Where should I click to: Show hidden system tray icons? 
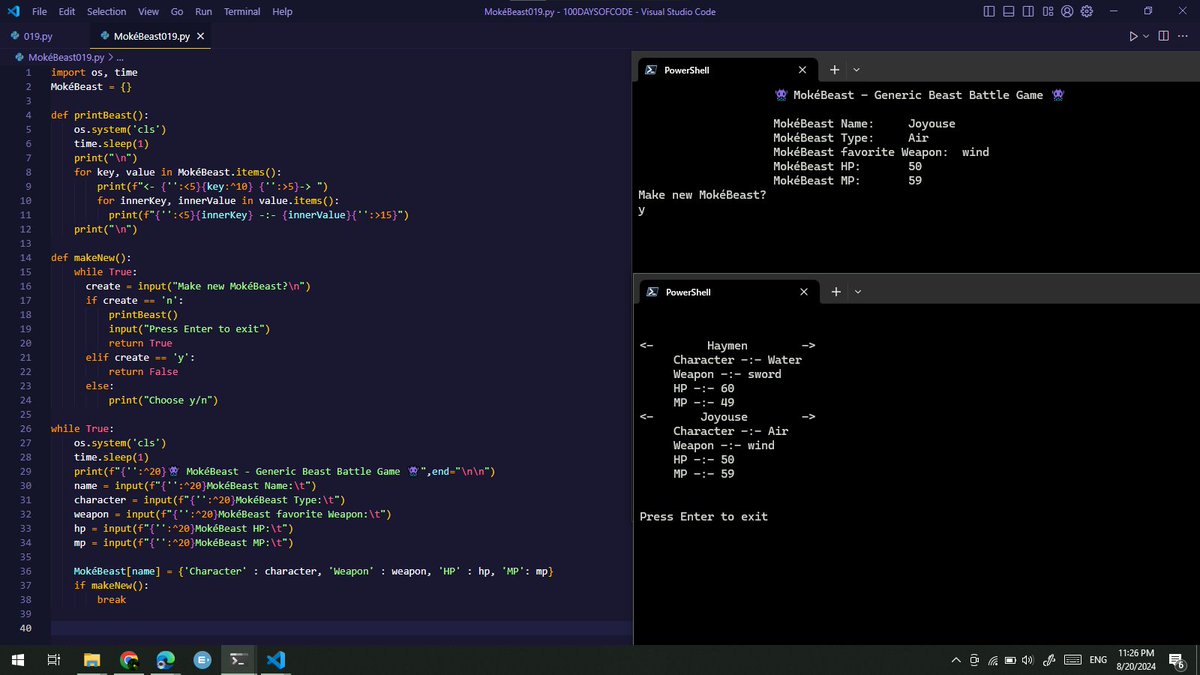956,660
